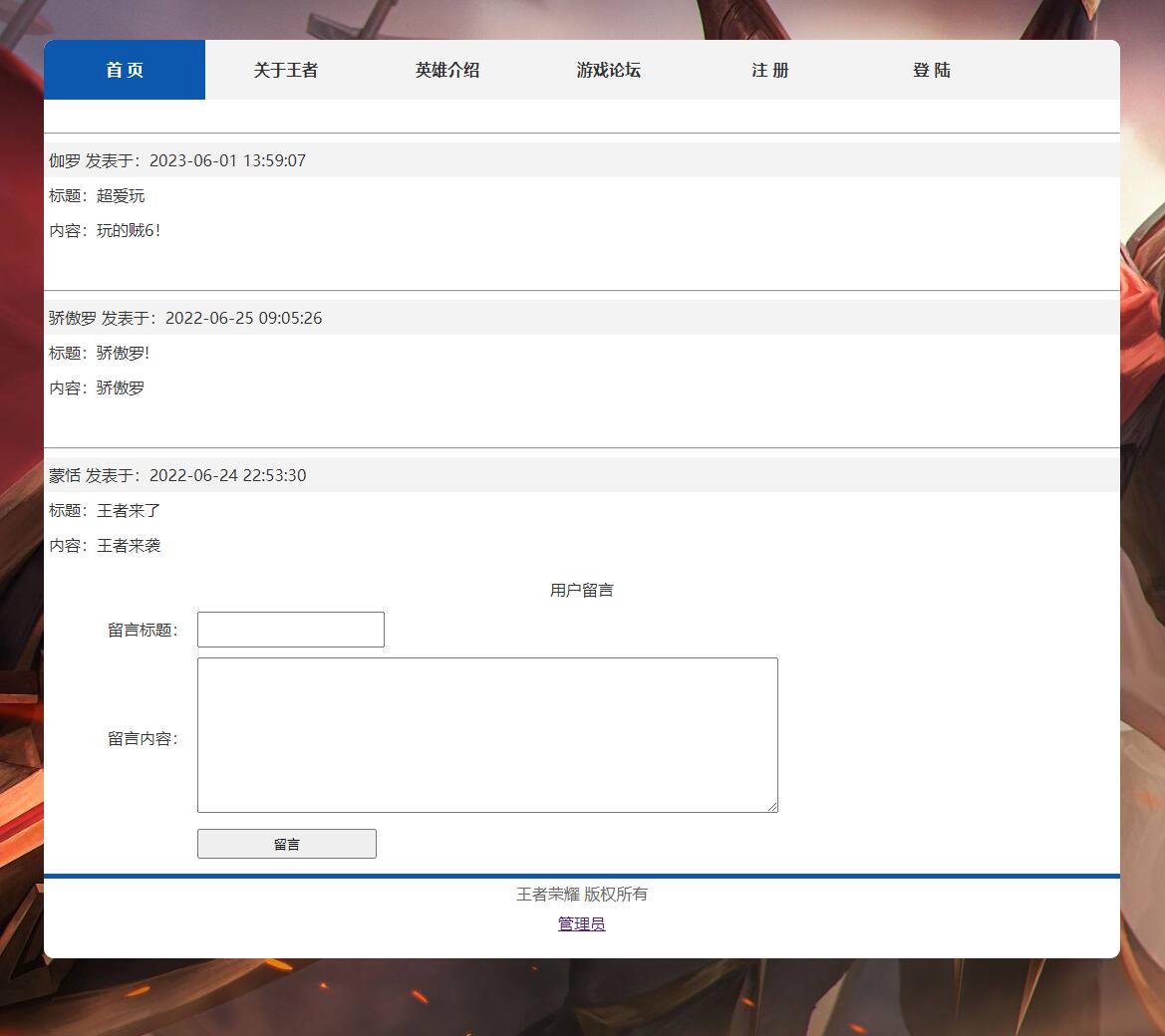
Task: Grab the textarea resize handle
Action: point(772,807)
